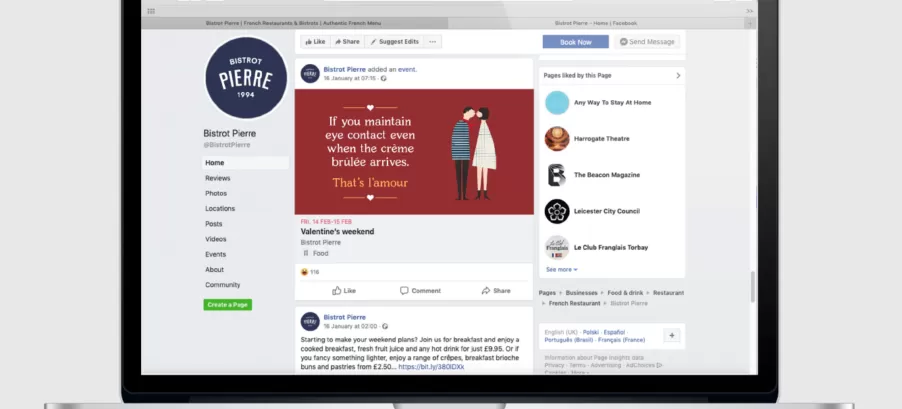902x409 pixels.
Task: Switch to Bistrot Pierre Home Facebook tab
Action: point(596,24)
